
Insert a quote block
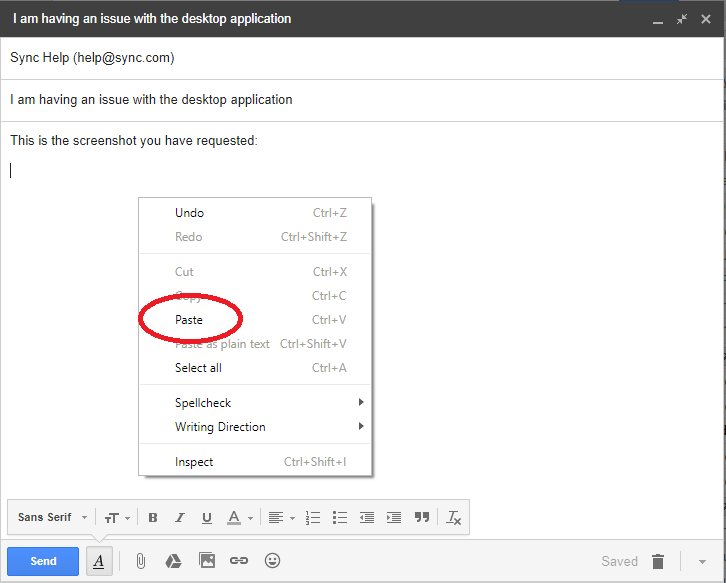click(421, 517)
